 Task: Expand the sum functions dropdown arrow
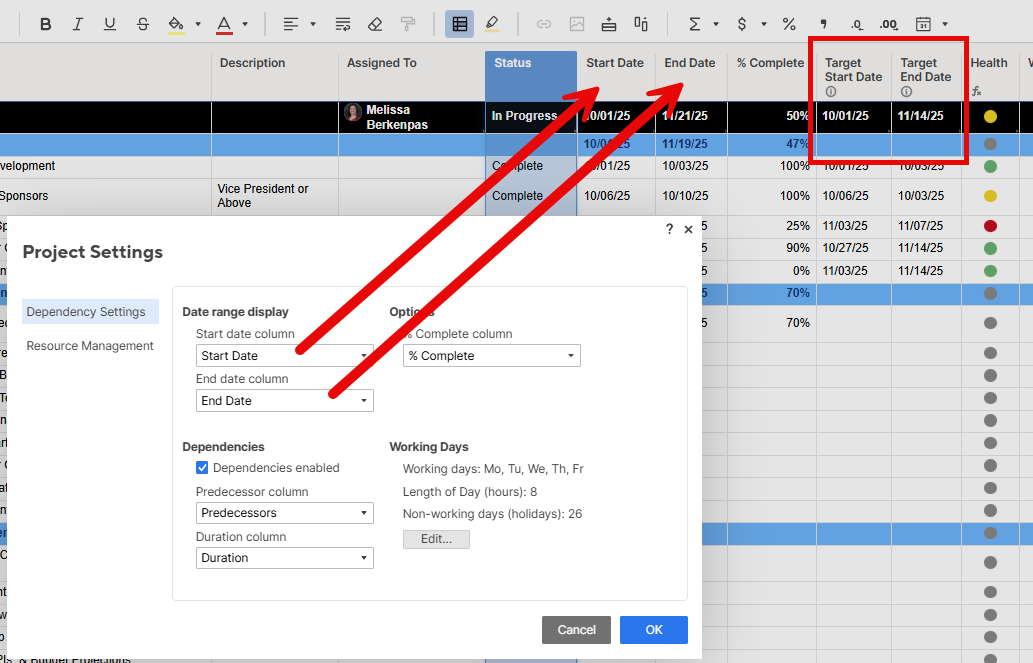coord(715,24)
